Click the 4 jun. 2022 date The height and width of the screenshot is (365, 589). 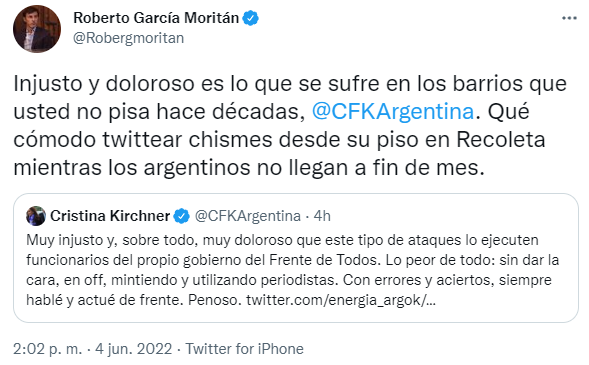(133, 349)
